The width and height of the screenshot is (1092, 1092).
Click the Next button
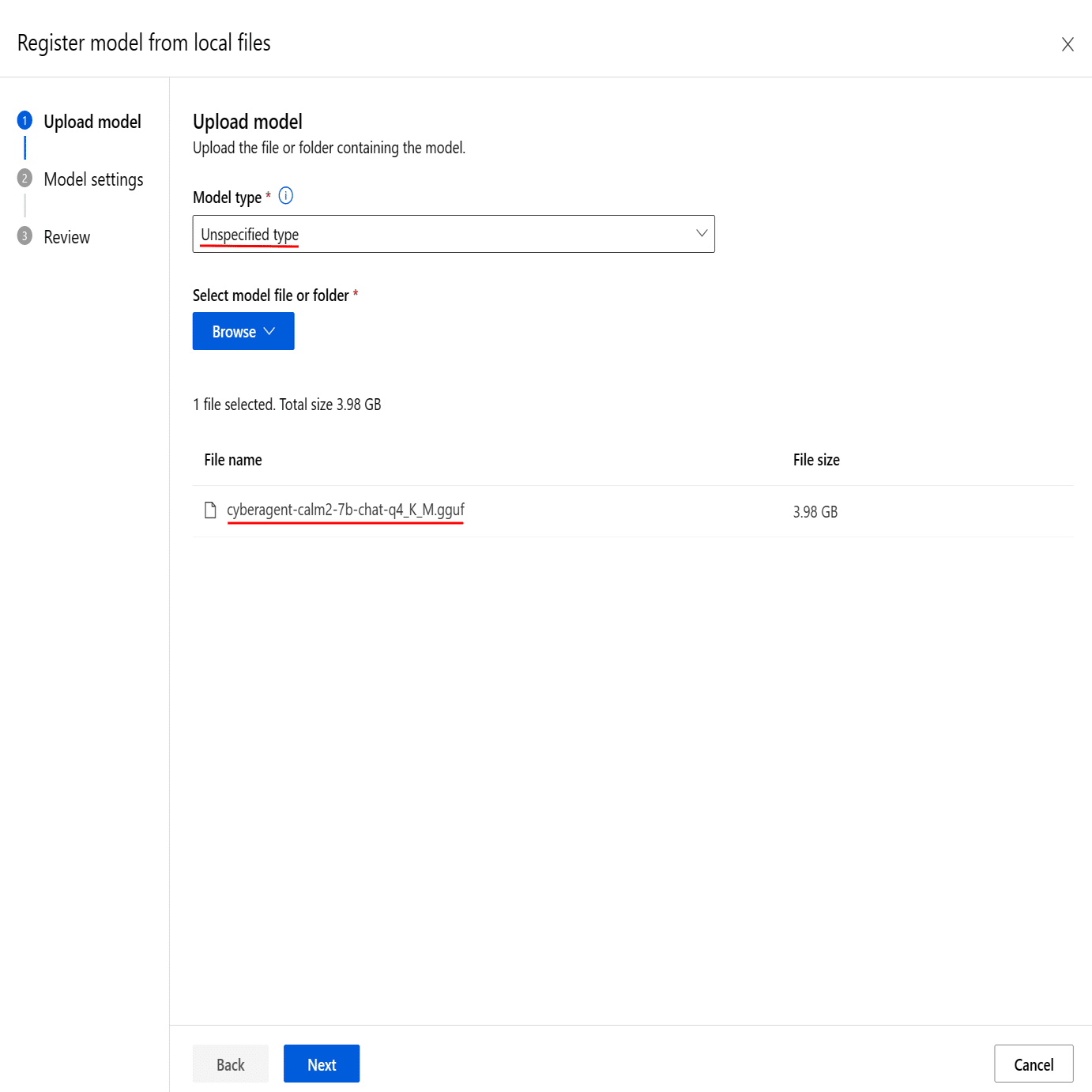coord(322,1064)
